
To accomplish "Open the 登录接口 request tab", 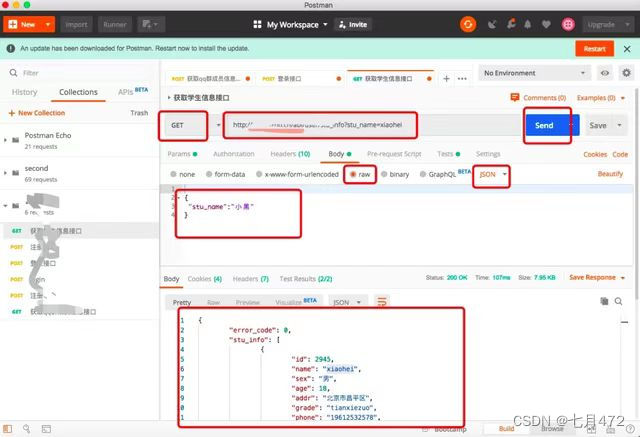I will pos(301,79).
